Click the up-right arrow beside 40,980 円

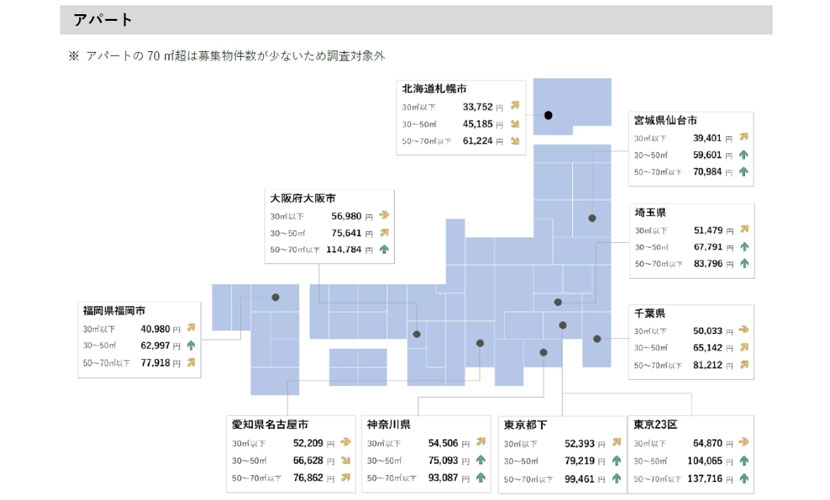tap(191, 328)
